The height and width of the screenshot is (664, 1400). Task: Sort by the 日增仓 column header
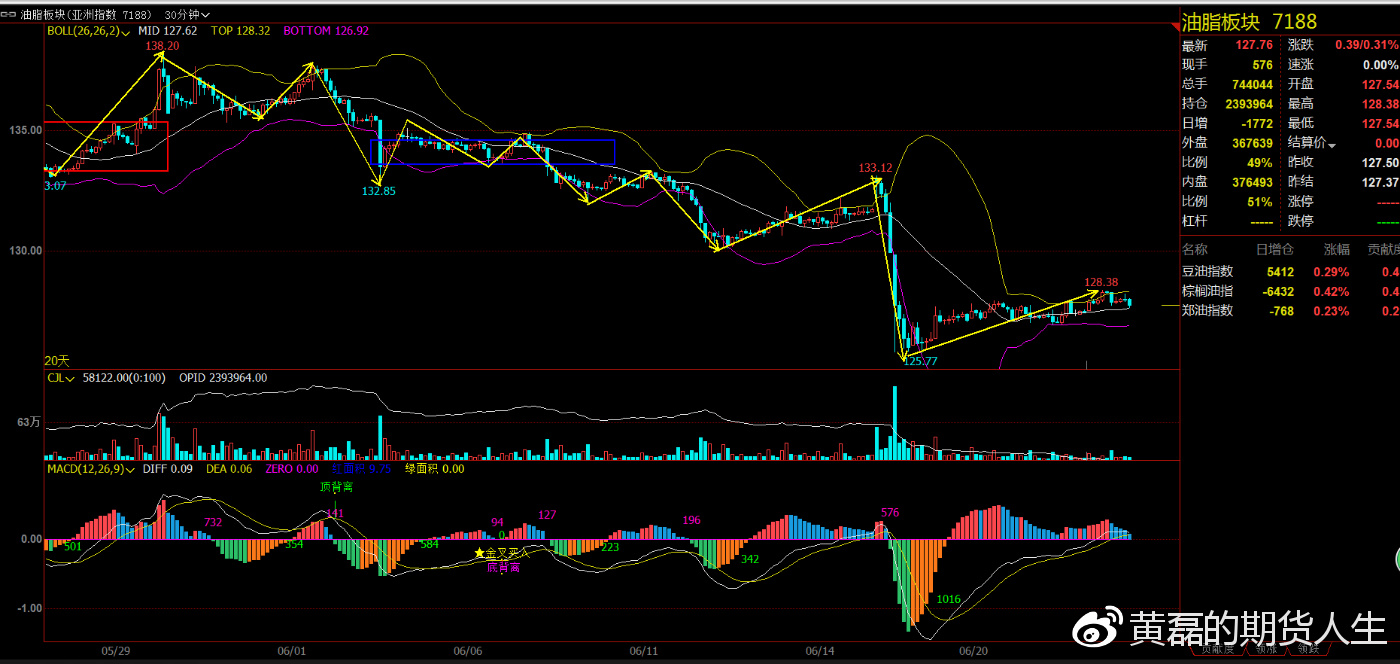pyautogui.click(x=1274, y=248)
